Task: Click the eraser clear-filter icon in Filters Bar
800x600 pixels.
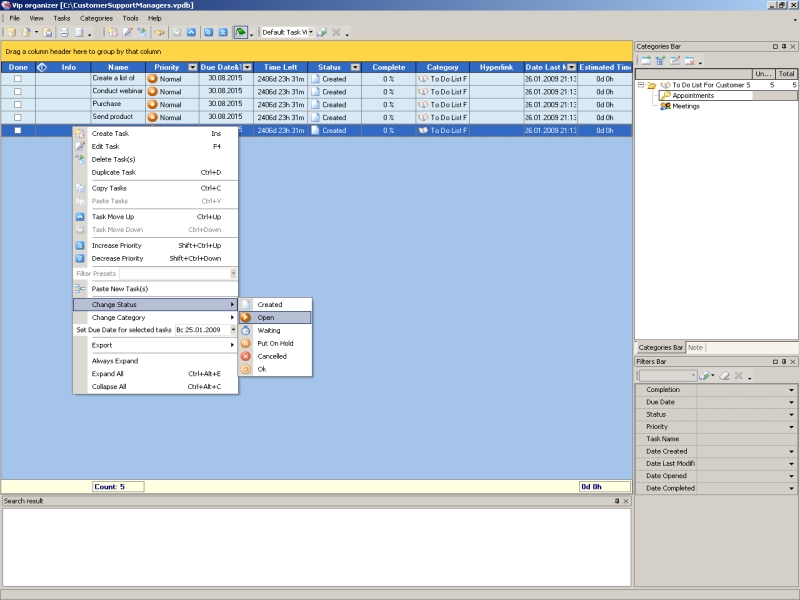Action: (x=724, y=376)
